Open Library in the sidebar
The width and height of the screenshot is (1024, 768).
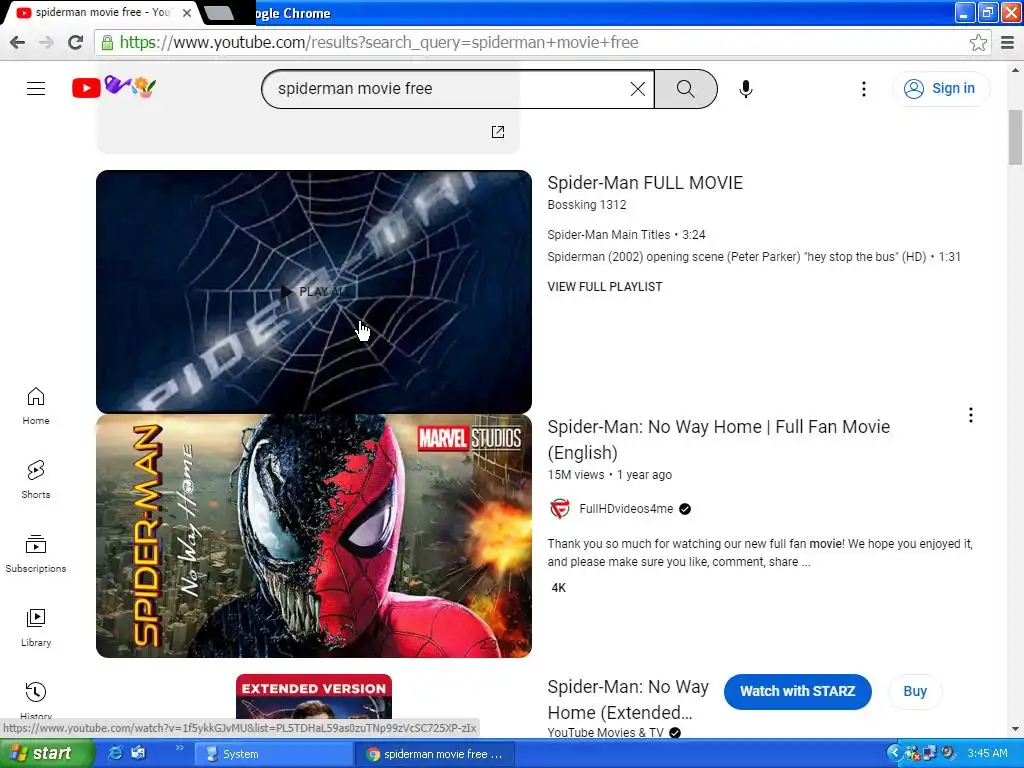coord(36,627)
